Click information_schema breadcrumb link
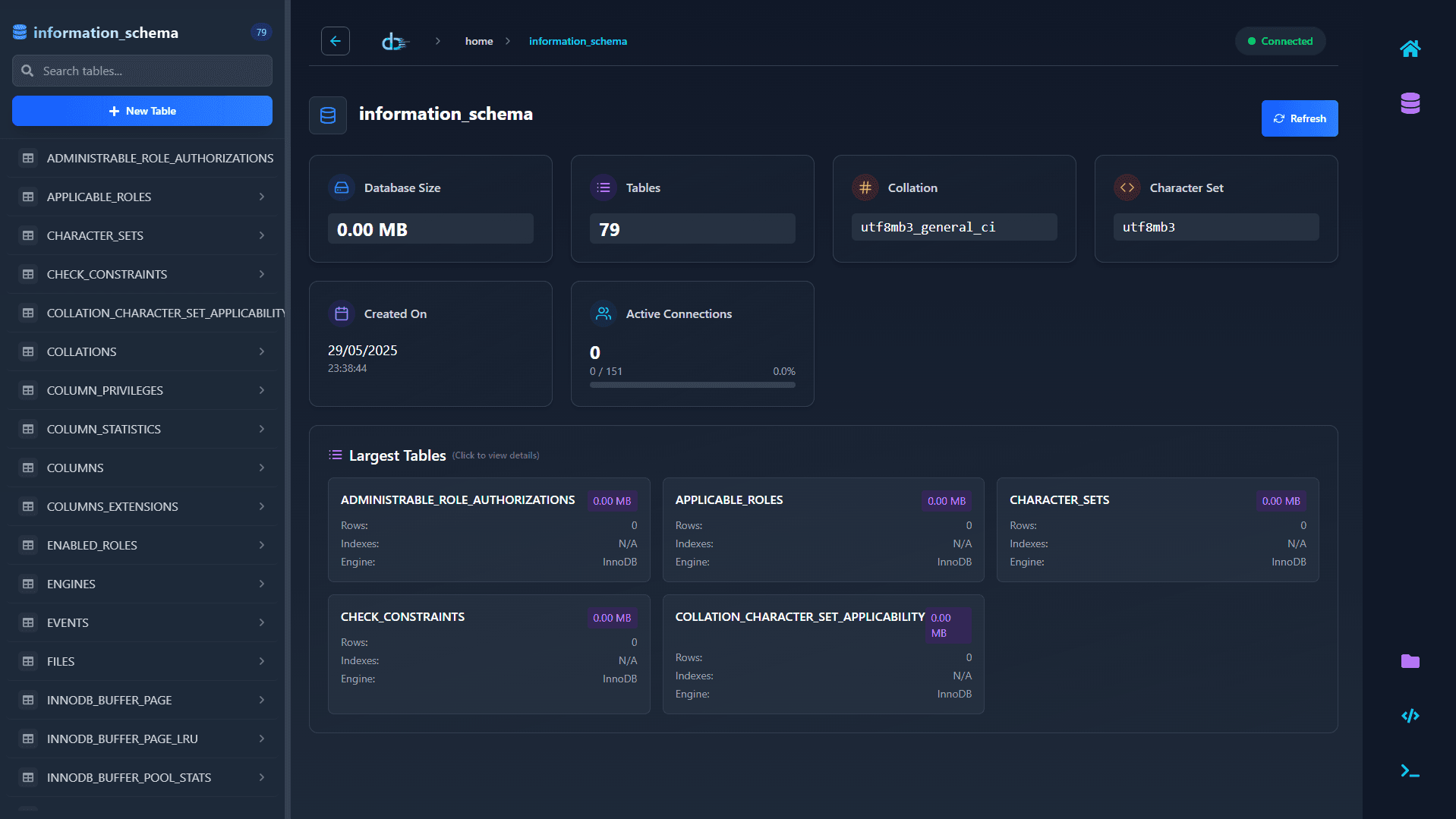1456x819 pixels. [x=578, y=41]
